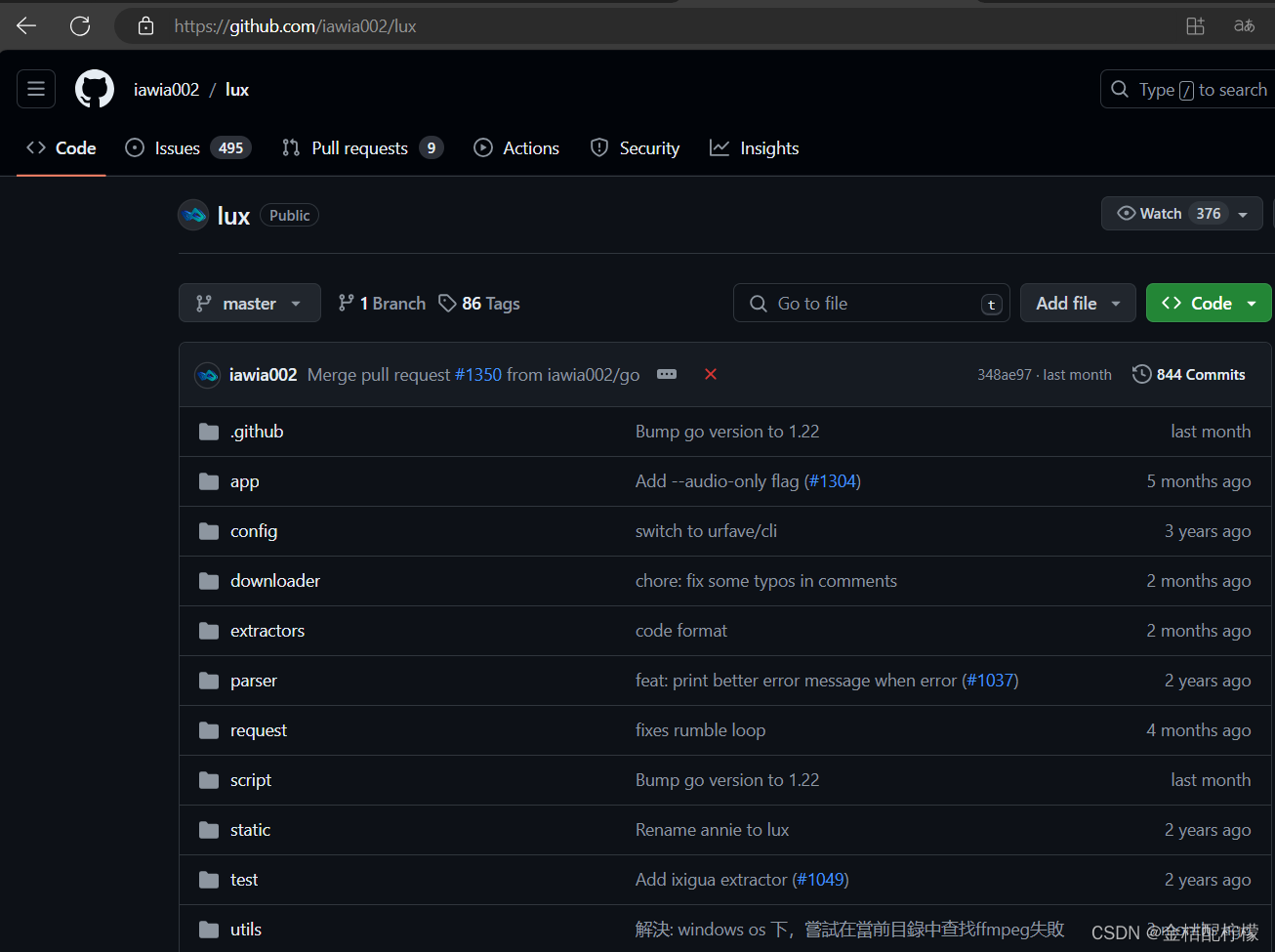Screen dimensions: 1275x952
Task: Expand the commit message ellipsis
Action: (667, 374)
